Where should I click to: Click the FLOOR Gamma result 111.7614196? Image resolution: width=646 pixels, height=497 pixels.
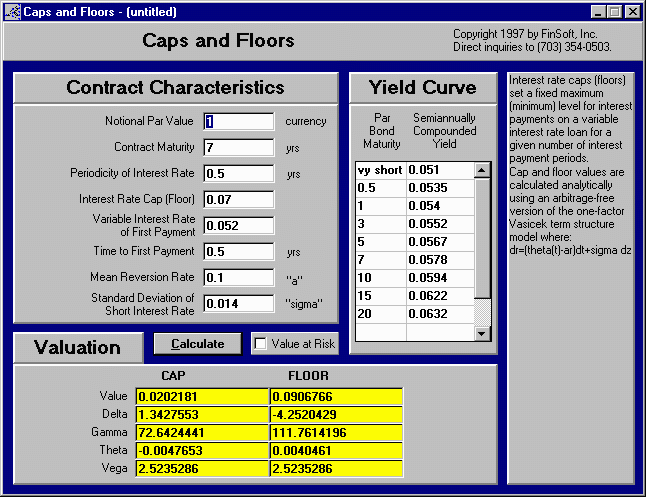pyautogui.click(x=336, y=433)
